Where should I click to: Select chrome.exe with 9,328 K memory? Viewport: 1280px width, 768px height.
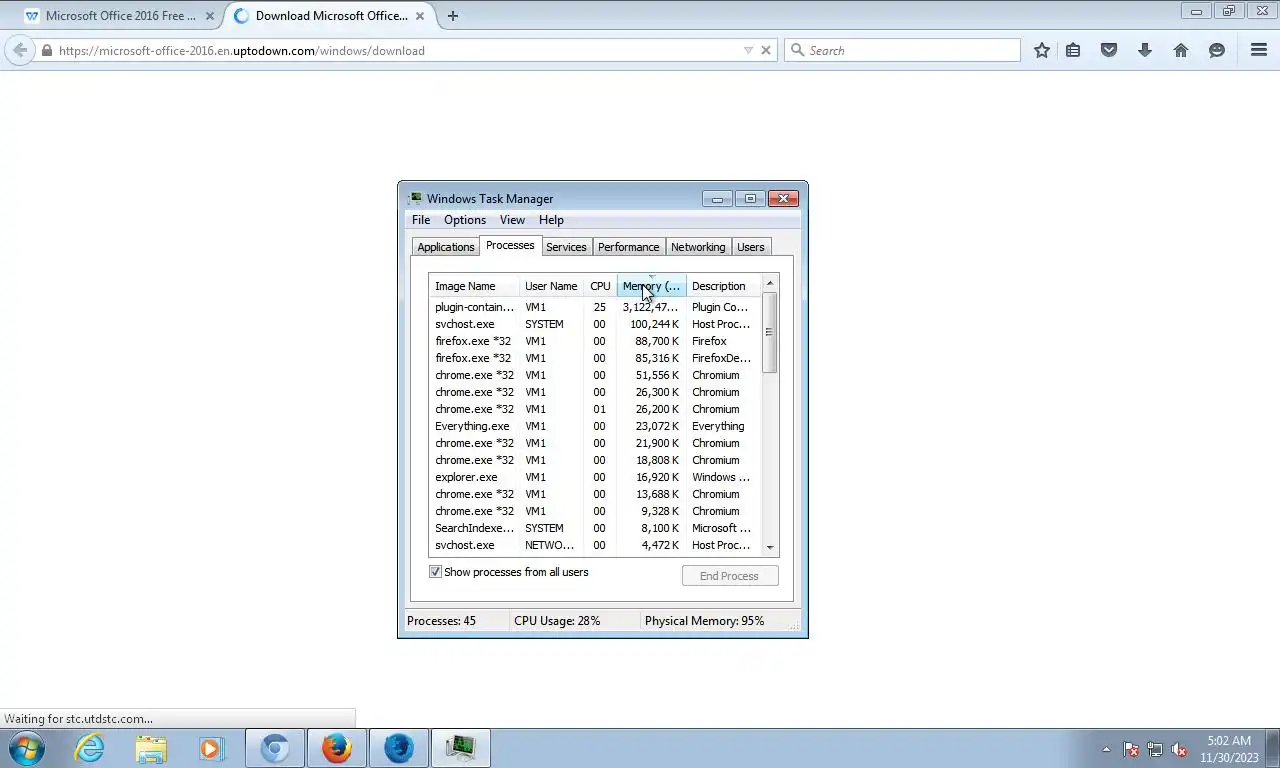coord(595,511)
